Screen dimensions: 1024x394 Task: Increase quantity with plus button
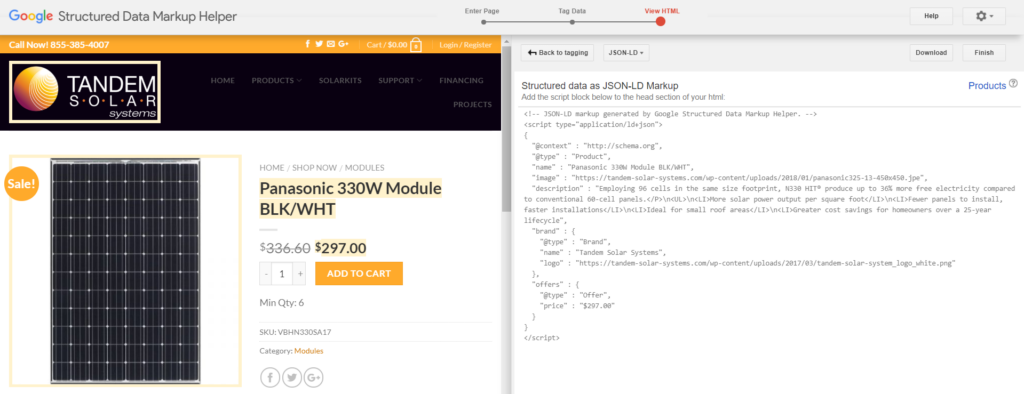[300, 274]
